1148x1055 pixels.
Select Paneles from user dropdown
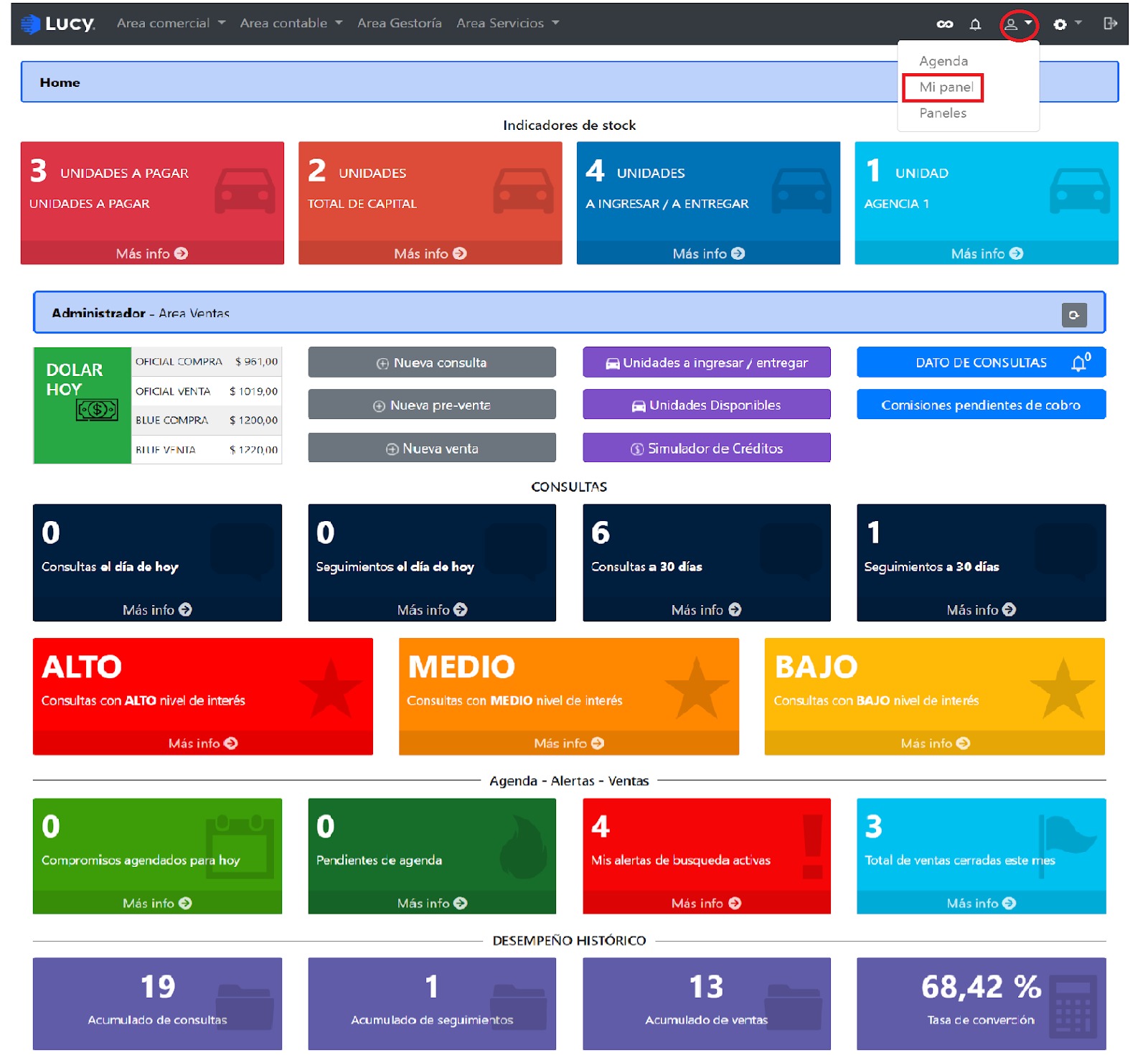[943, 113]
